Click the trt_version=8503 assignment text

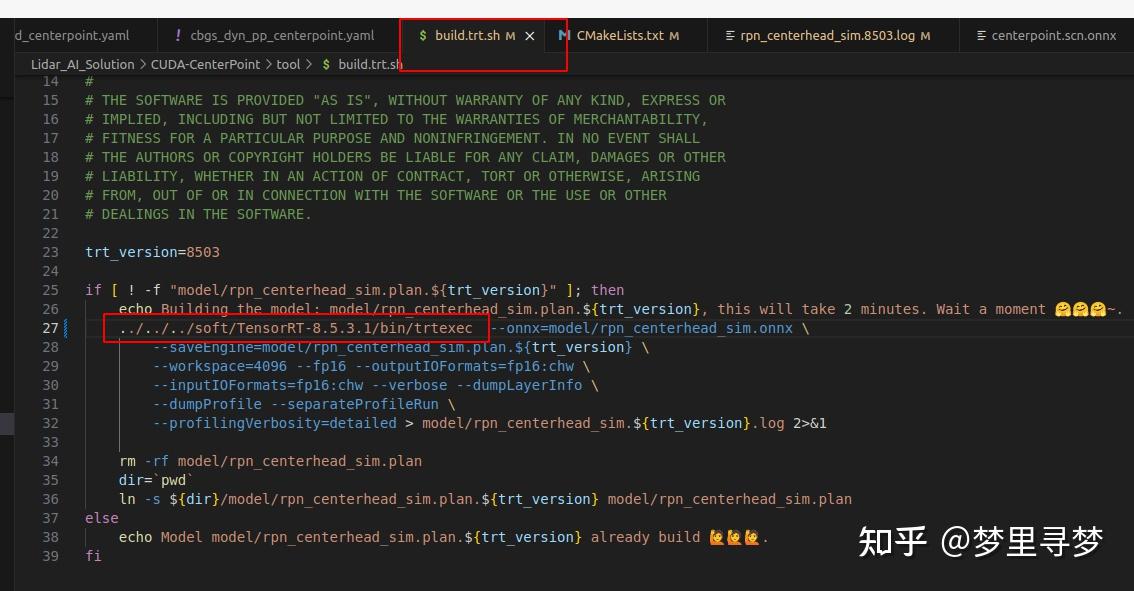pyautogui.click(x=153, y=252)
